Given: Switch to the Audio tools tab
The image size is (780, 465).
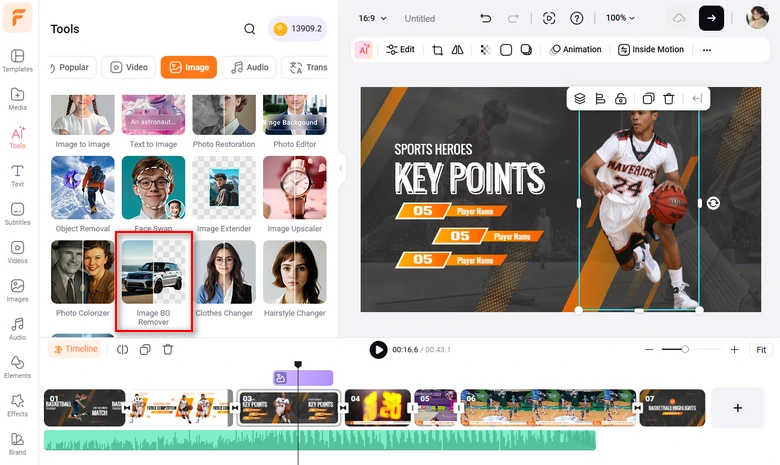Looking at the screenshot, I should click(249, 67).
